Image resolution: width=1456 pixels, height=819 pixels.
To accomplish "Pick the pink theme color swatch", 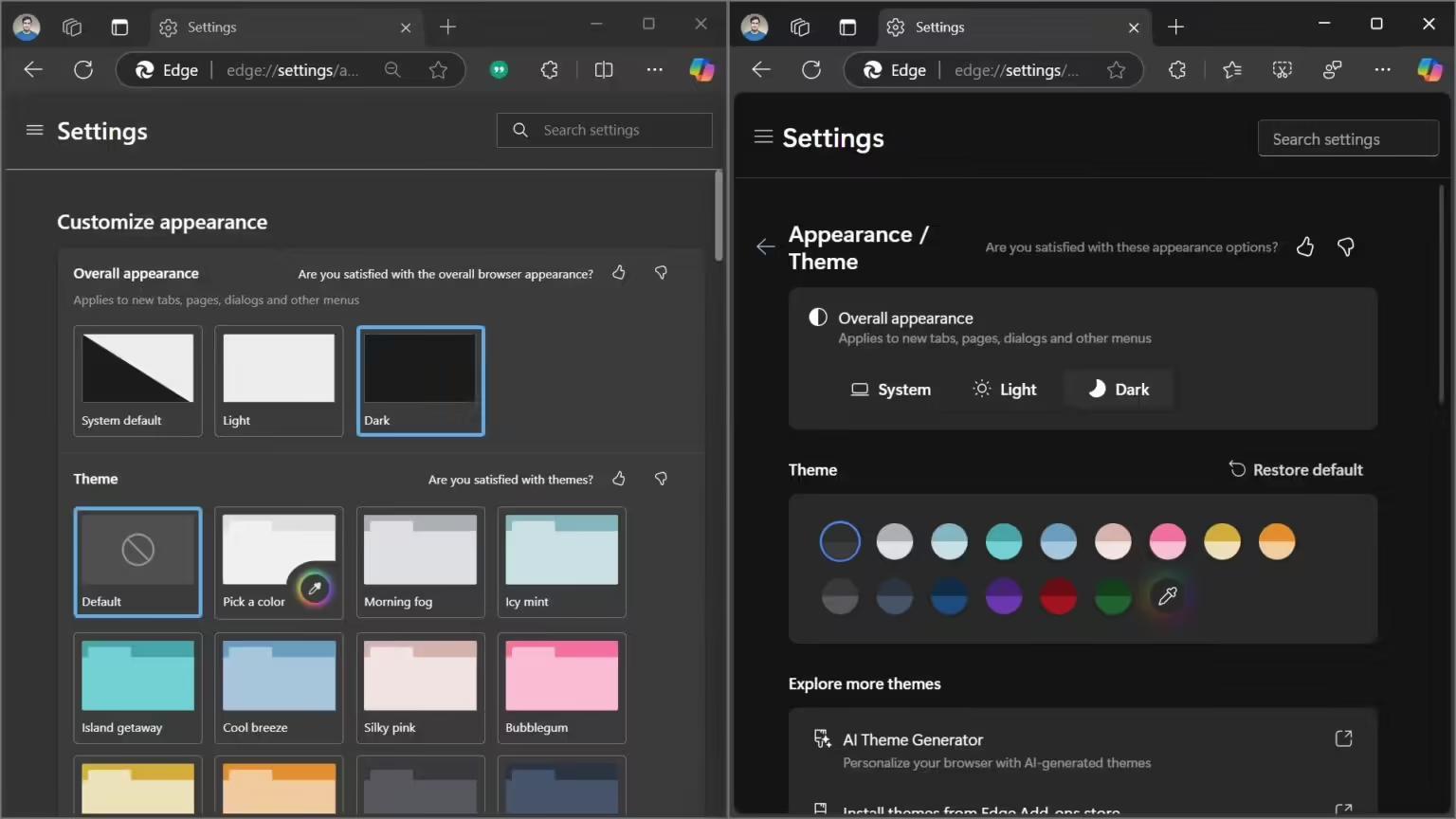I will [1167, 541].
